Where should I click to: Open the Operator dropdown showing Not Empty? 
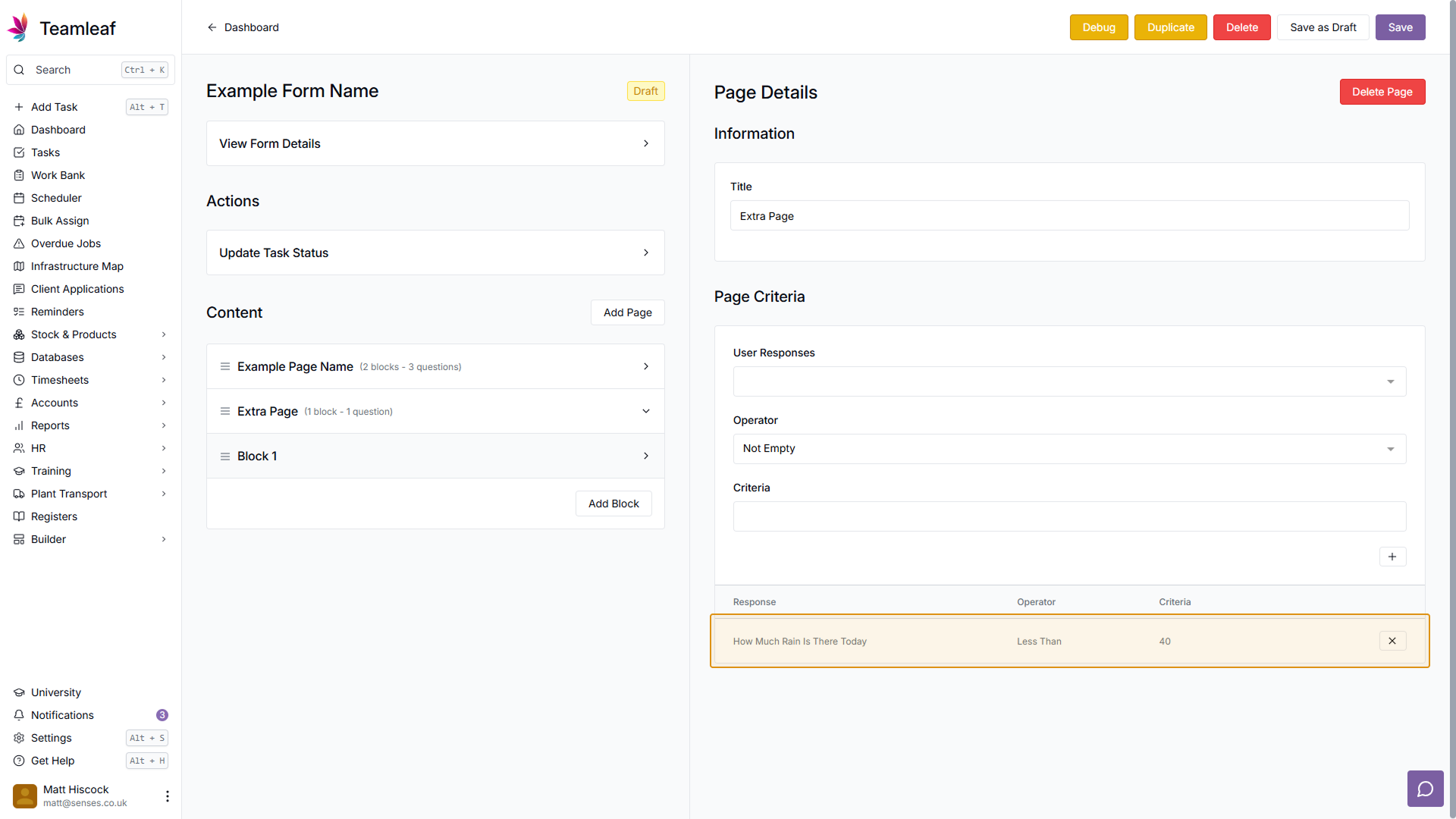(1069, 449)
